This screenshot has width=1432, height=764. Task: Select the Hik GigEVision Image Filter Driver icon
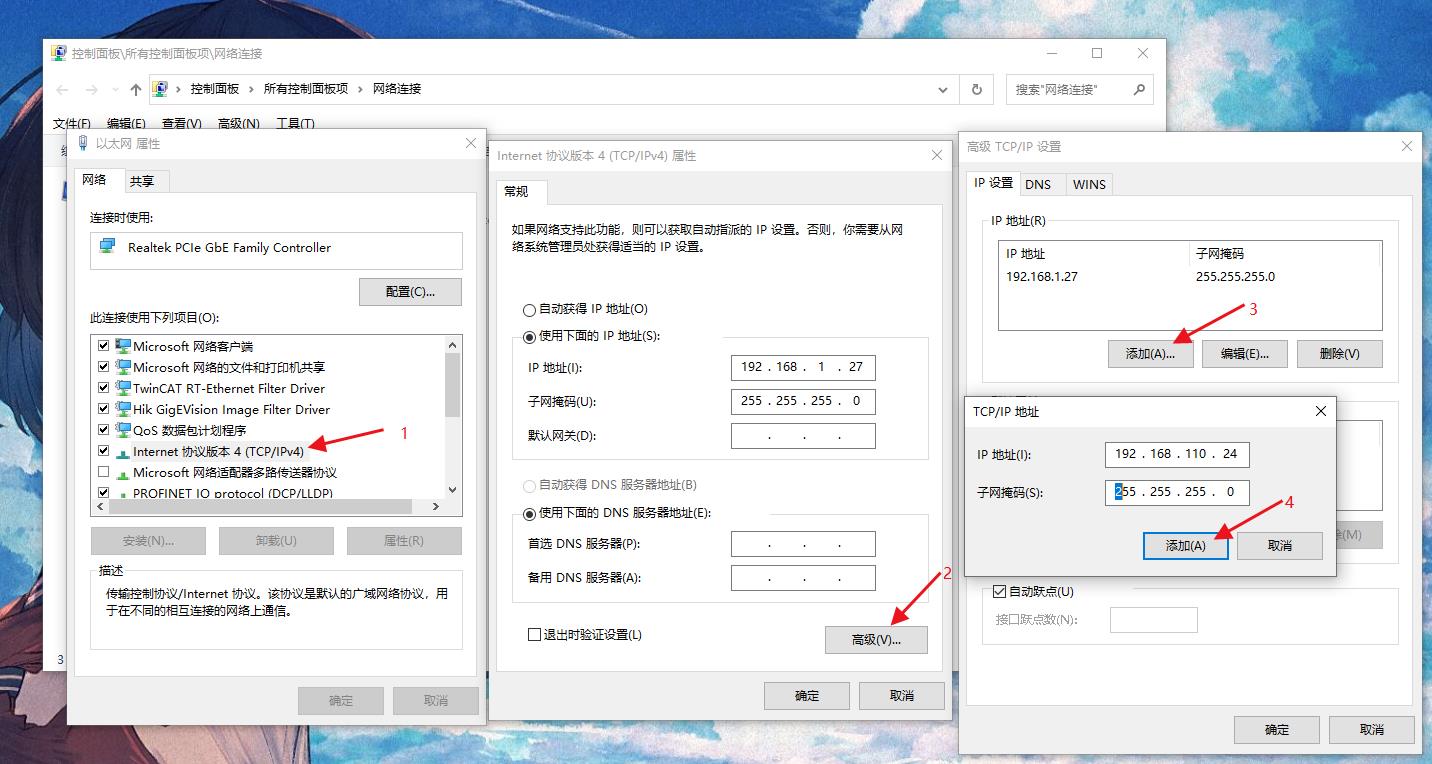click(x=123, y=409)
